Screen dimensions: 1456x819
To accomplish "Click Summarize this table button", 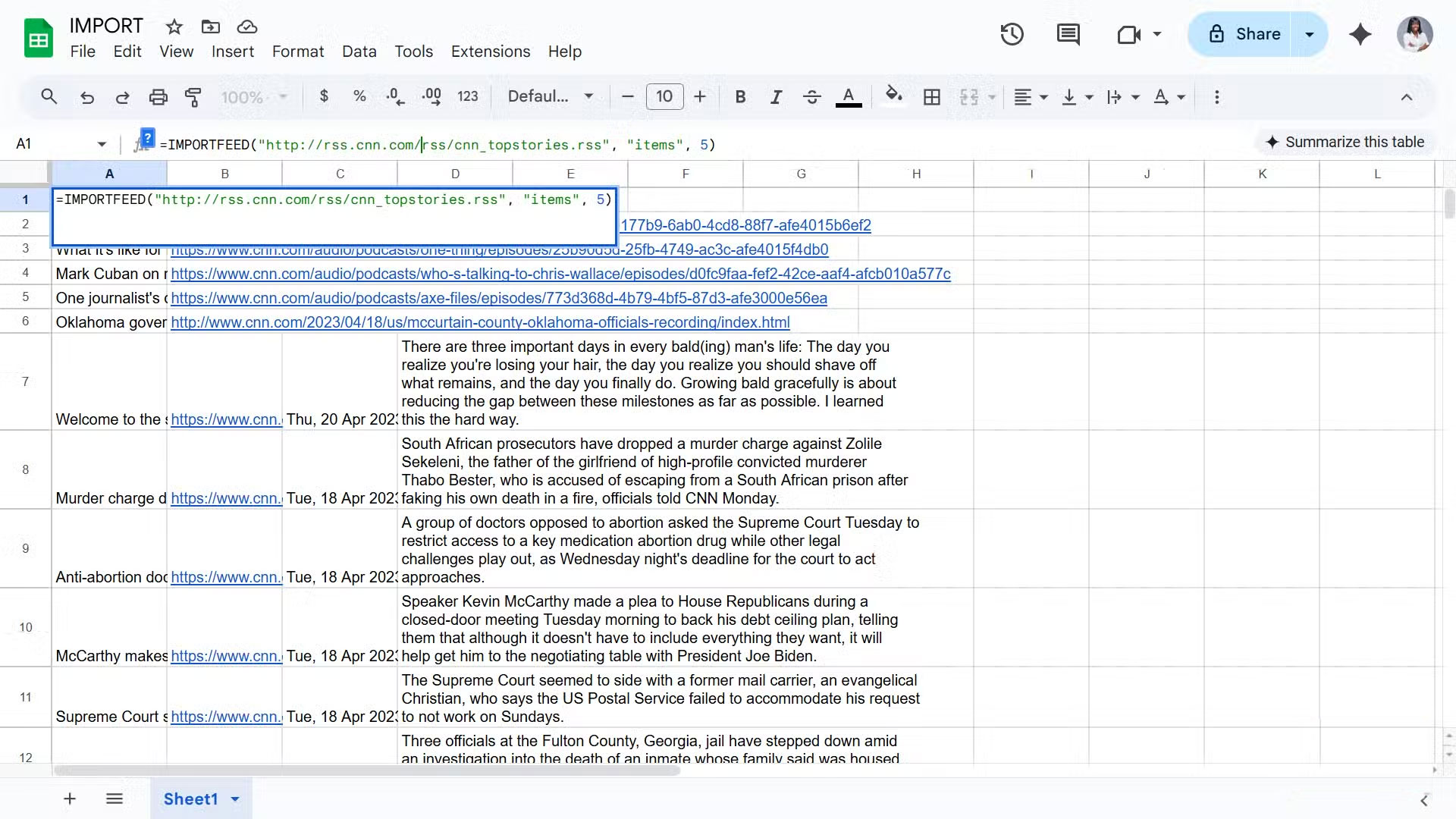I will click(1346, 142).
